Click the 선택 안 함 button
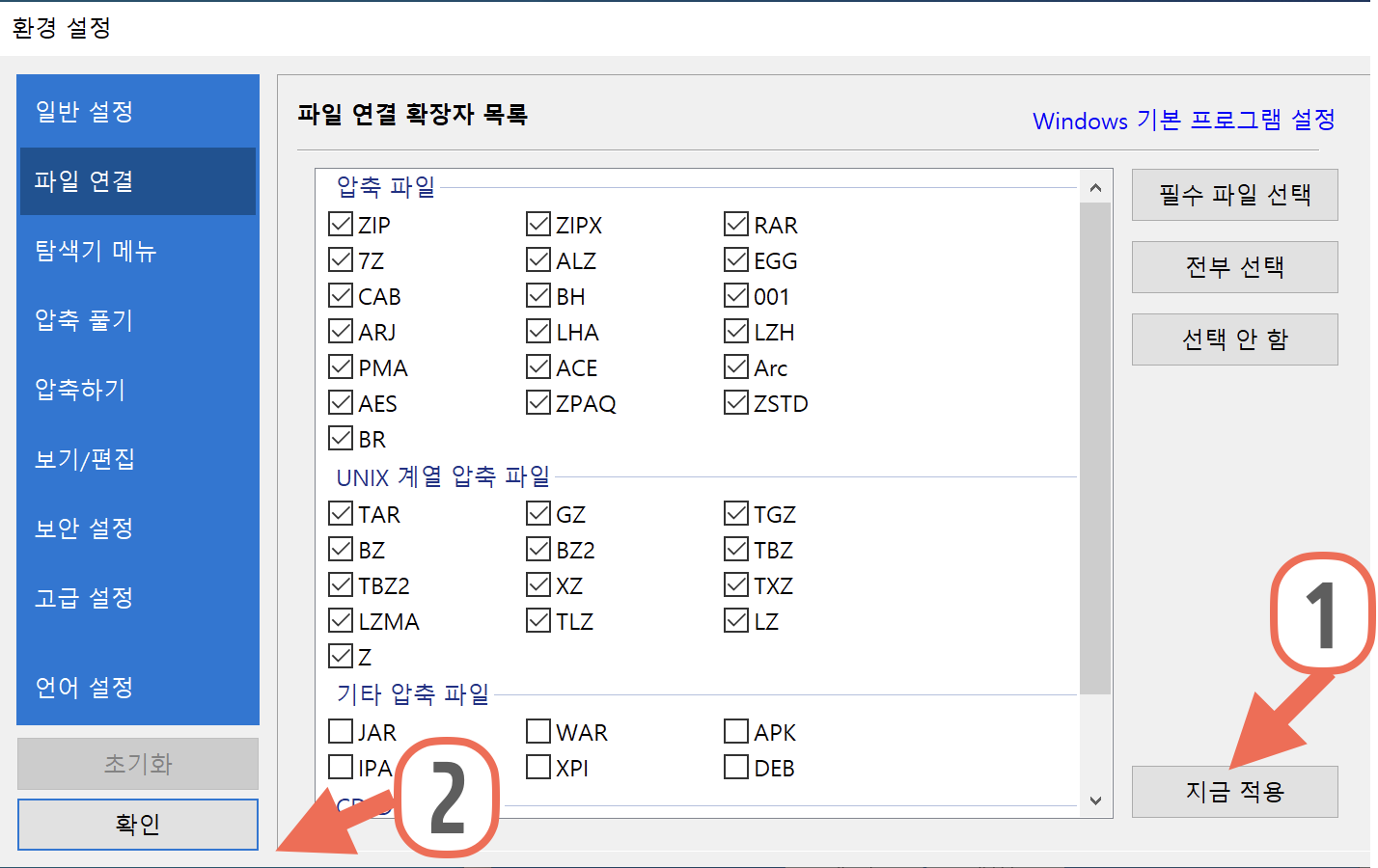This screenshot has width=1378, height=868. pyautogui.click(x=1235, y=339)
